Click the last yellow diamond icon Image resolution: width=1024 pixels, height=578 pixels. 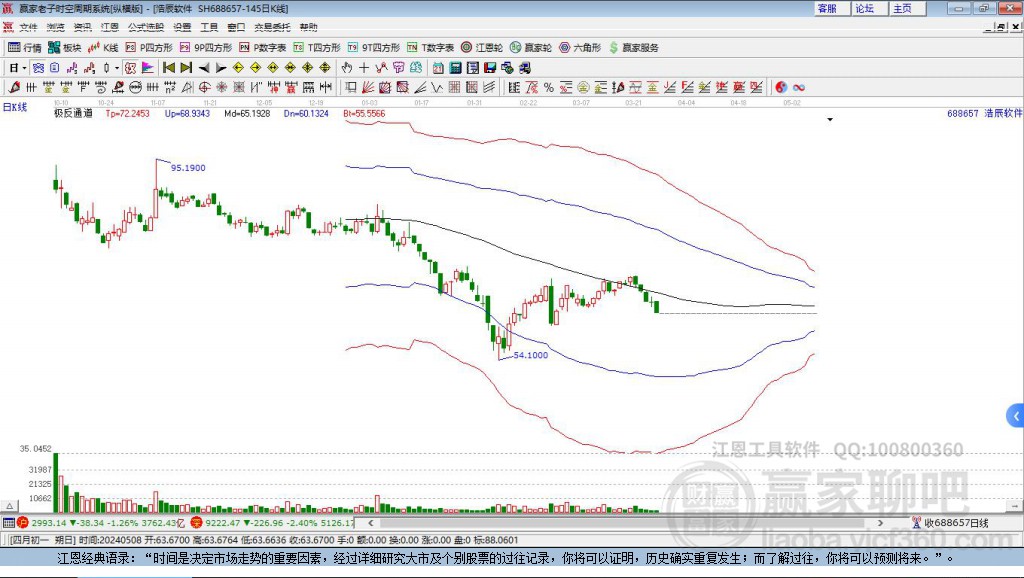[325, 68]
